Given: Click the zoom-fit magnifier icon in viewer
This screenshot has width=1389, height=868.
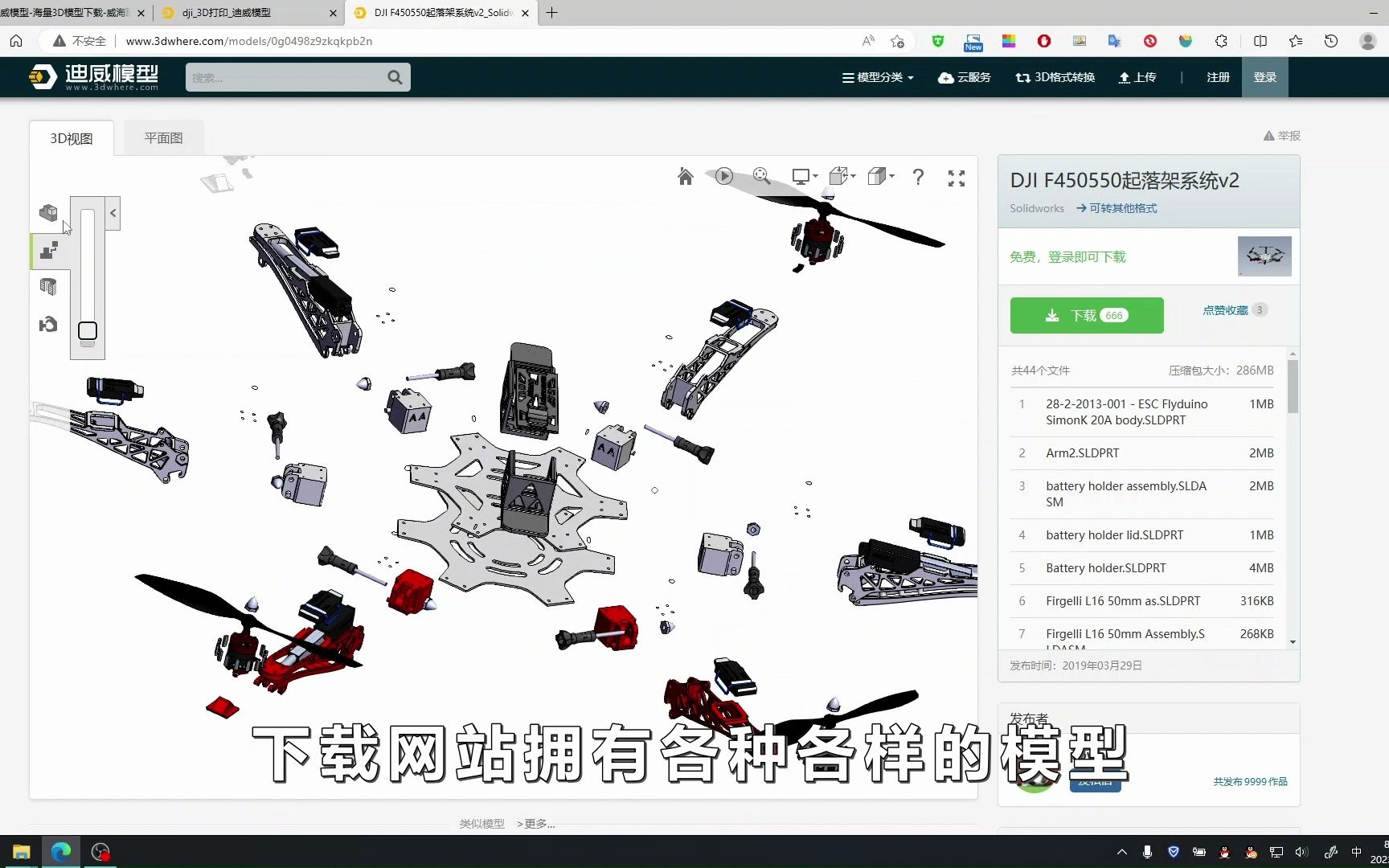Looking at the screenshot, I should pyautogui.click(x=761, y=176).
